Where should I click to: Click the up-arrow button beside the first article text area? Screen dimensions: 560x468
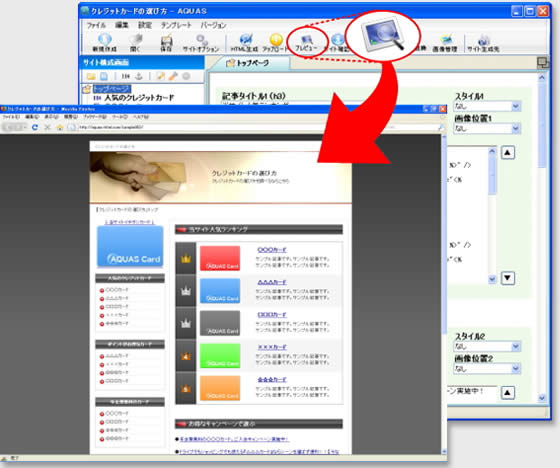(x=508, y=153)
